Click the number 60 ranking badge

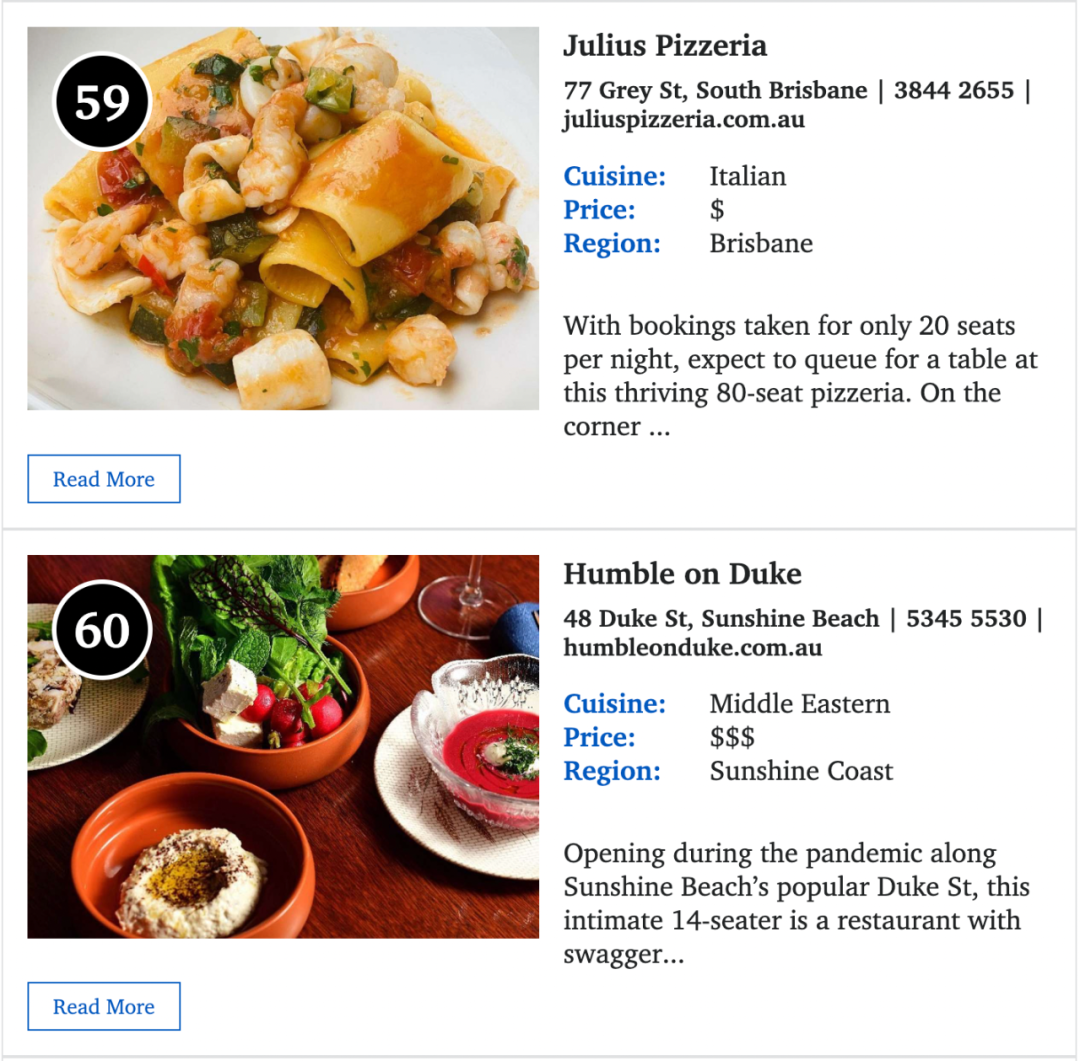pyautogui.click(x=102, y=630)
